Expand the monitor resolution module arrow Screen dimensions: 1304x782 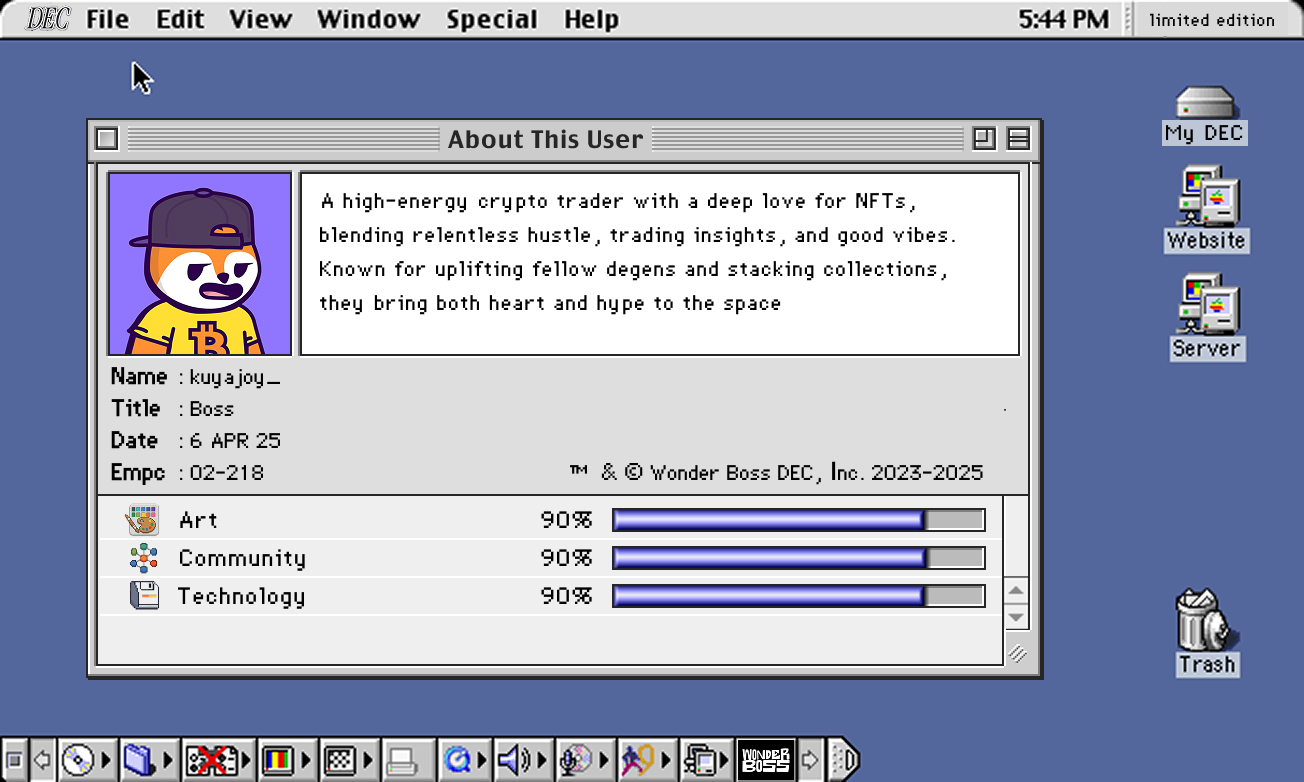367,761
